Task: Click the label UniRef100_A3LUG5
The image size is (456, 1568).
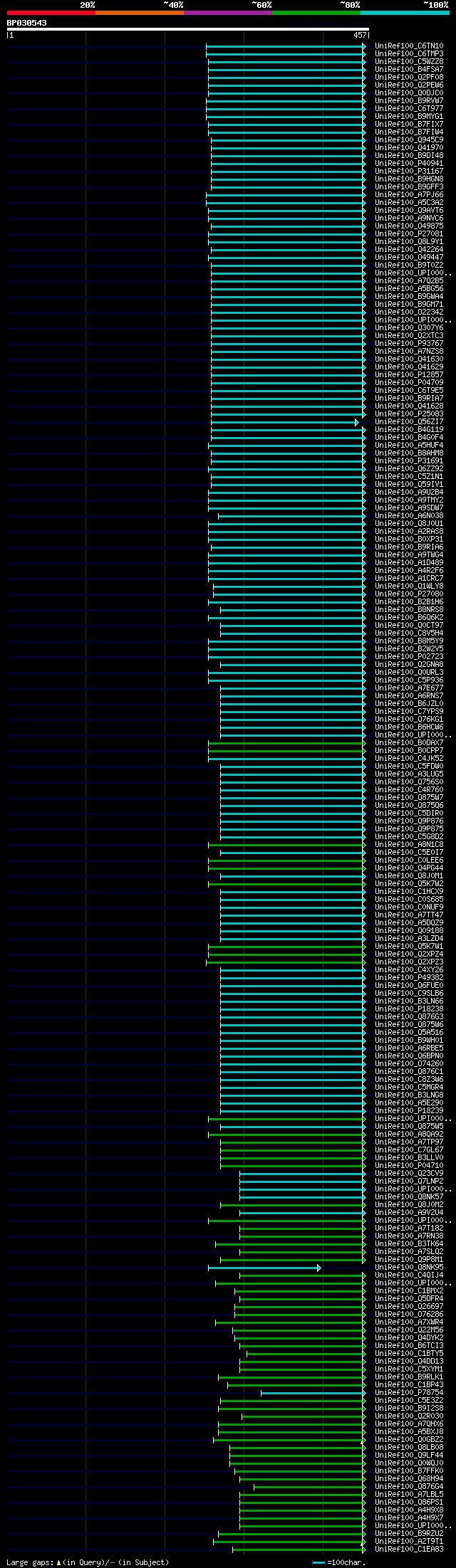Action: (409, 774)
